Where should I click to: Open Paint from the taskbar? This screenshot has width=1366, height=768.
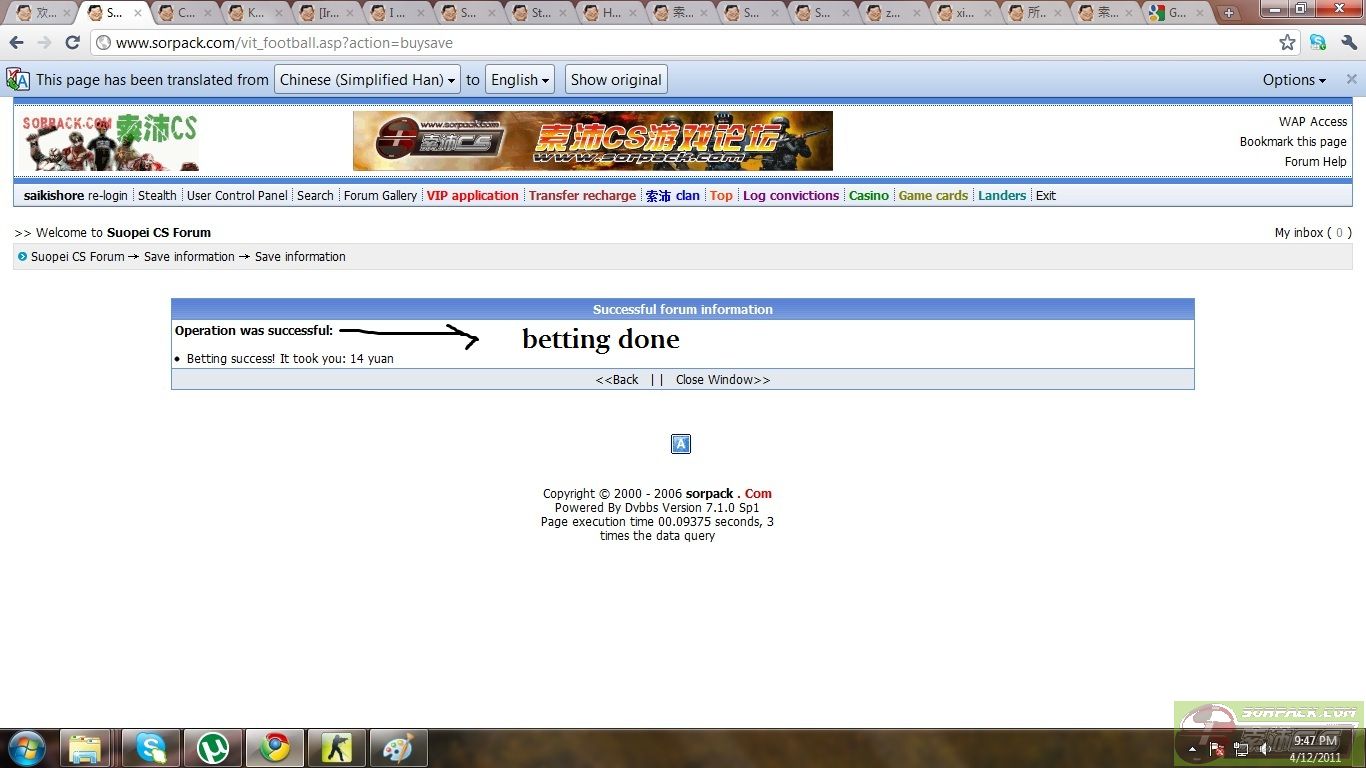[398, 747]
